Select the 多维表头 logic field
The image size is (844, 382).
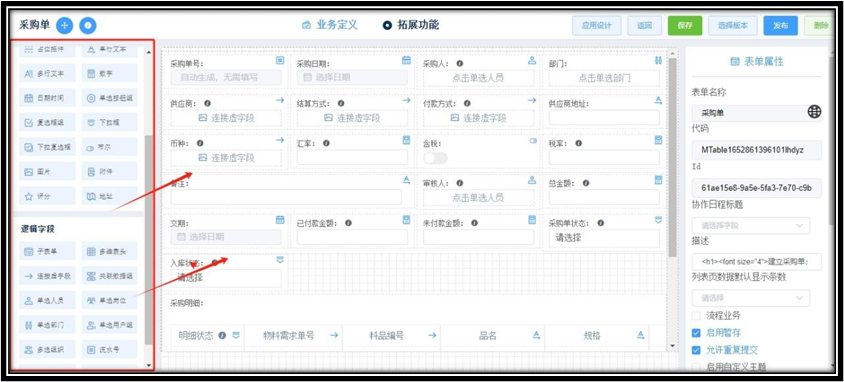(x=109, y=251)
